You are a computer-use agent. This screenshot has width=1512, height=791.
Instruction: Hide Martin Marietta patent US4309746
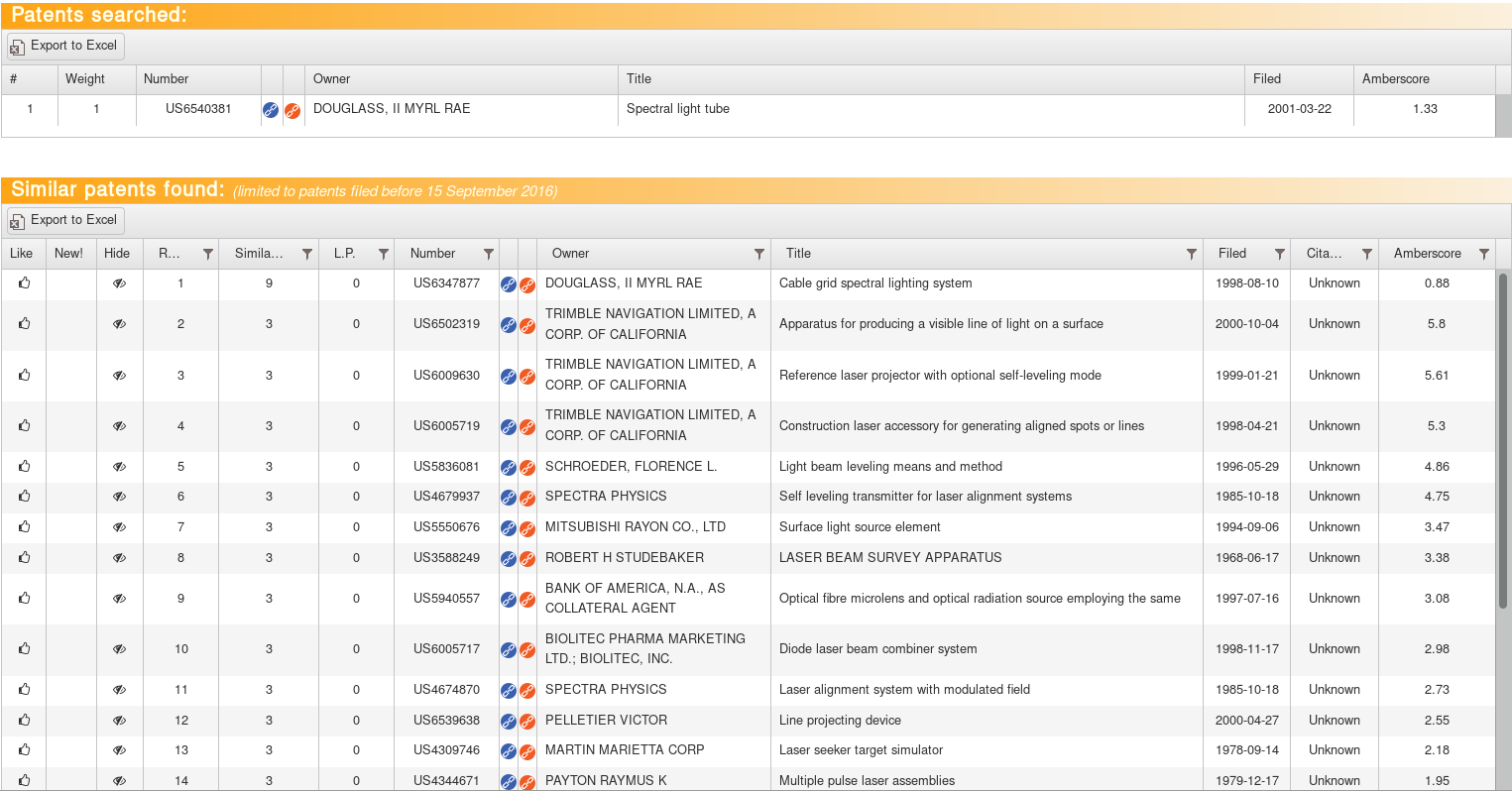[119, 750]
